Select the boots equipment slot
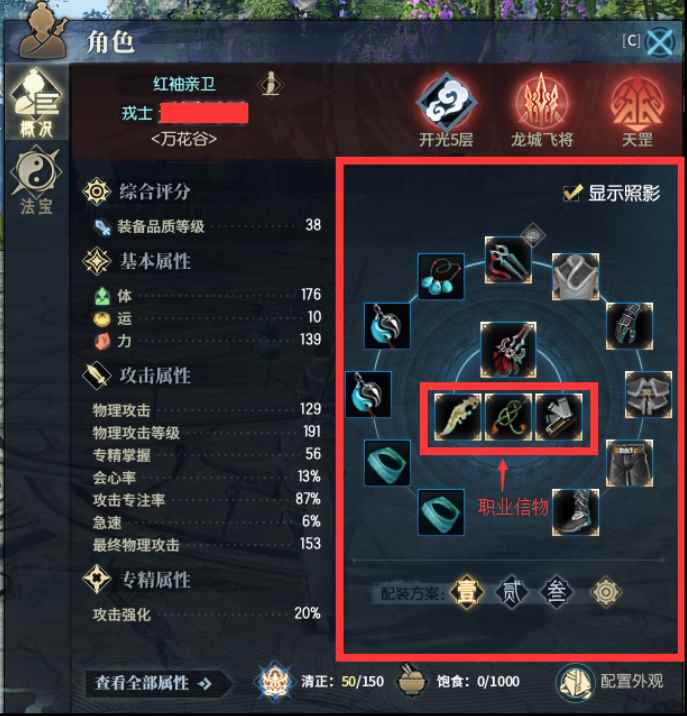This screenshot has width=687, height=716. pyautogui.click(x=576, y=512)
